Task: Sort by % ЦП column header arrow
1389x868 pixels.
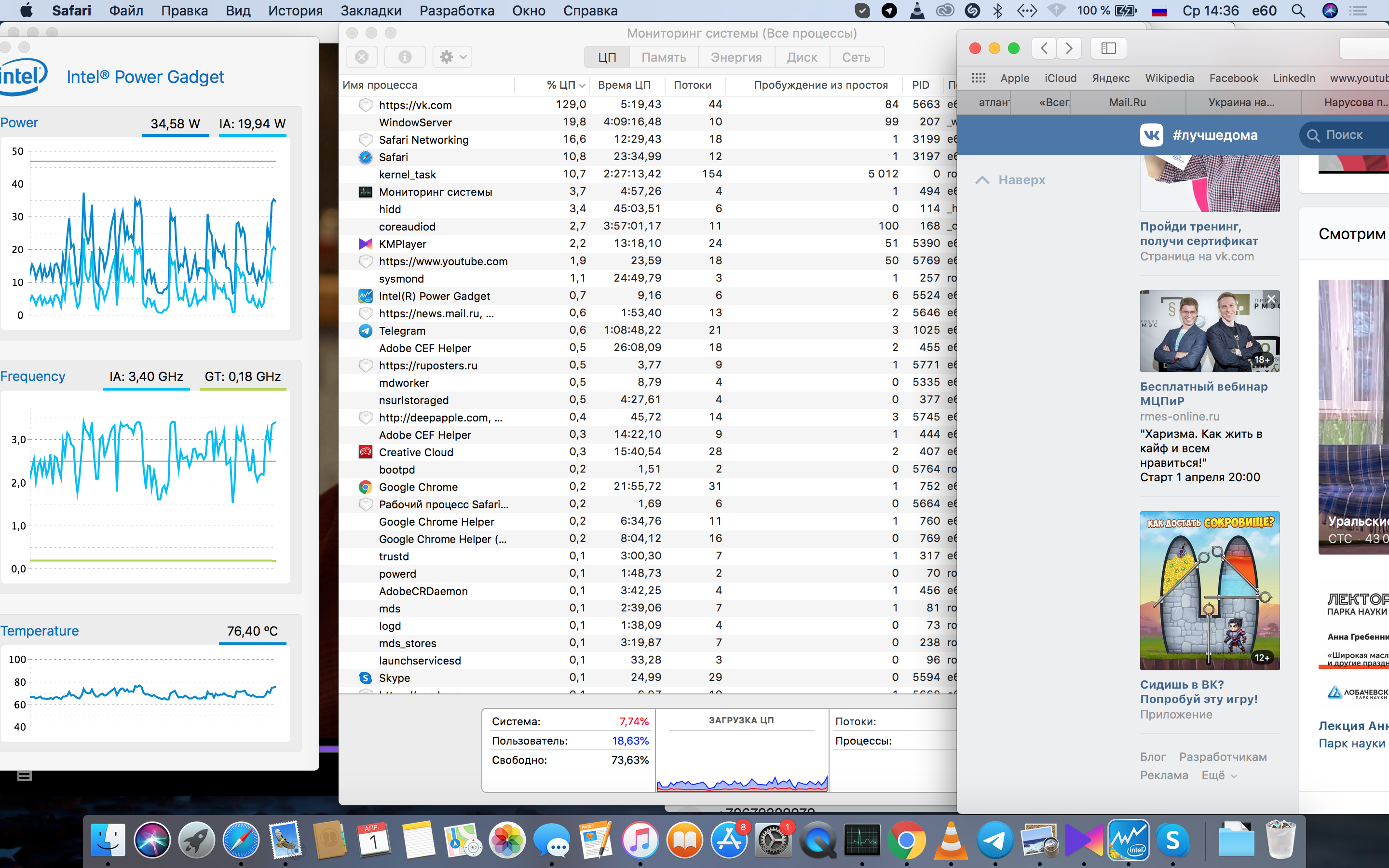Action: click(x=582, y=85)
